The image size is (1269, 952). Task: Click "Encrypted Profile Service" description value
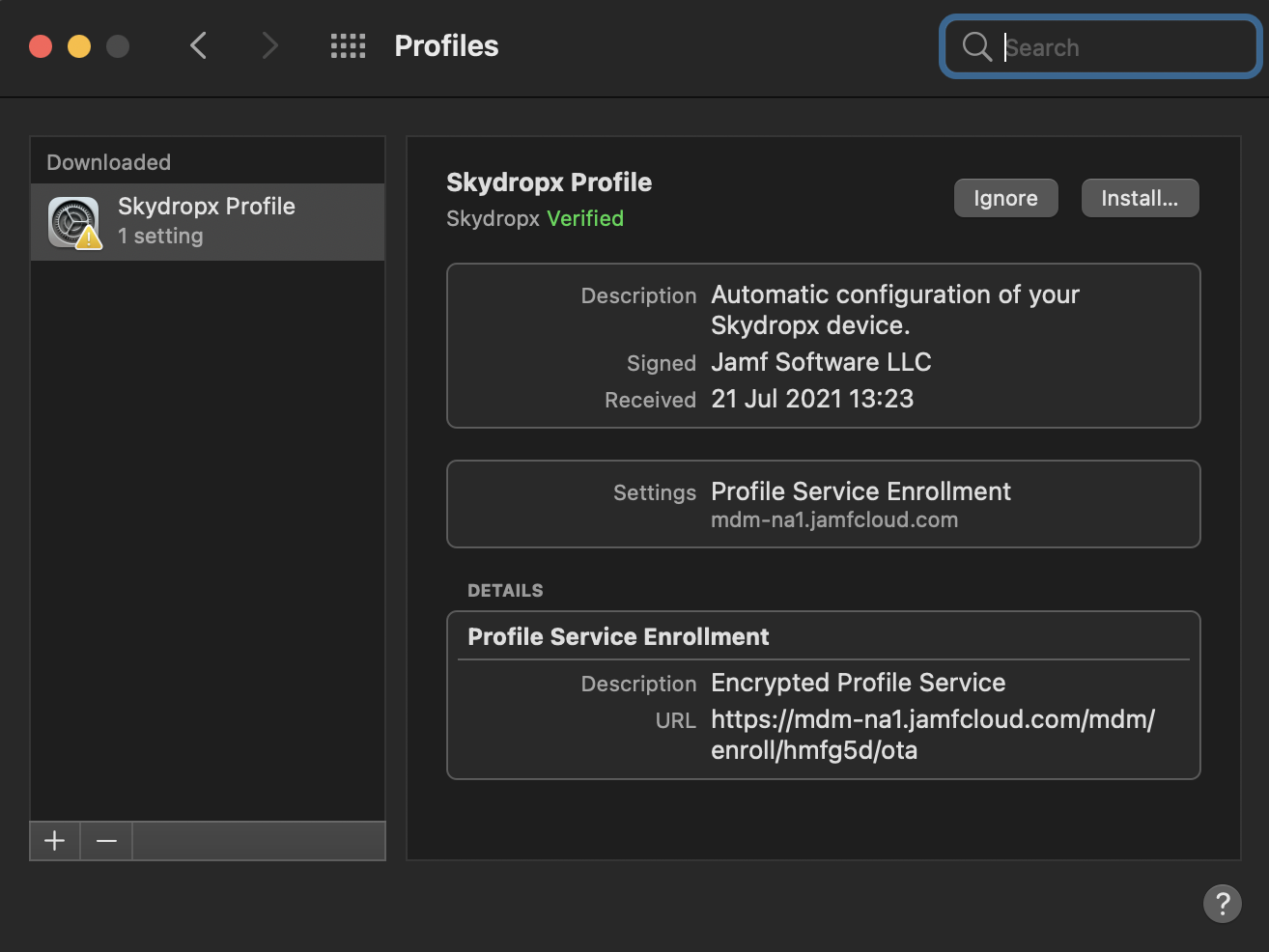[x=859, y=683]
